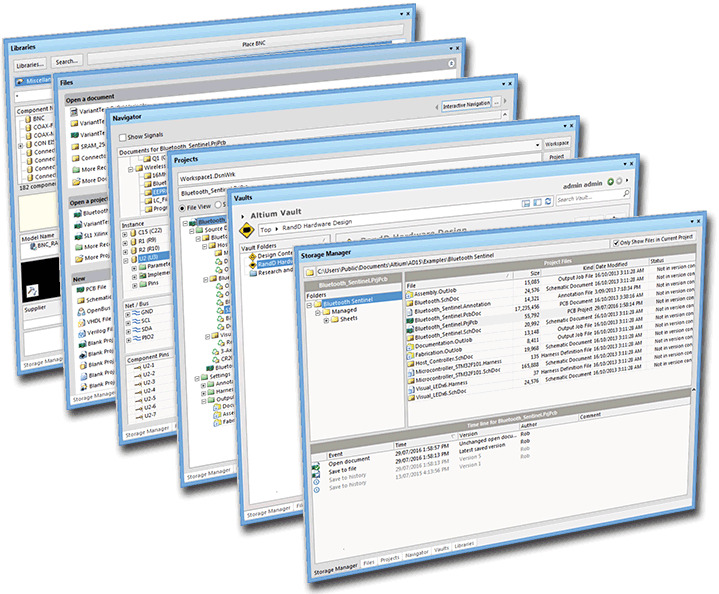This screenshot has width=719, height=594.
Task: Click the Bluetooth_Sentinel.PrjPcb header bar
Action: (x=353, y=282)
